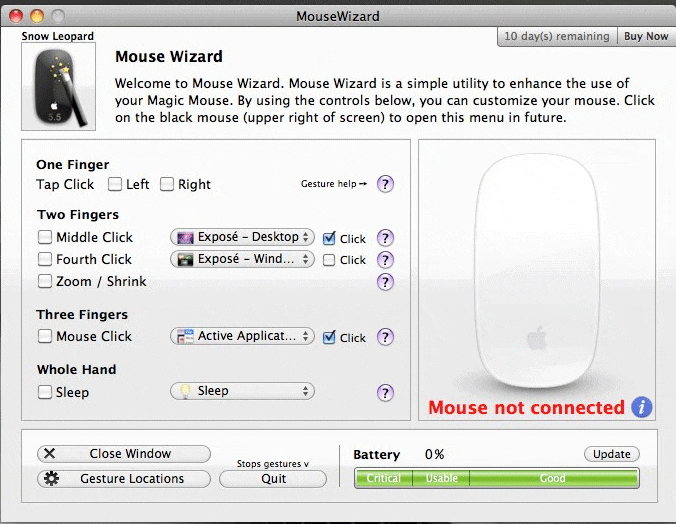
Task: Enable the Middle Click checkbox
Action: [x=45, y=238]
